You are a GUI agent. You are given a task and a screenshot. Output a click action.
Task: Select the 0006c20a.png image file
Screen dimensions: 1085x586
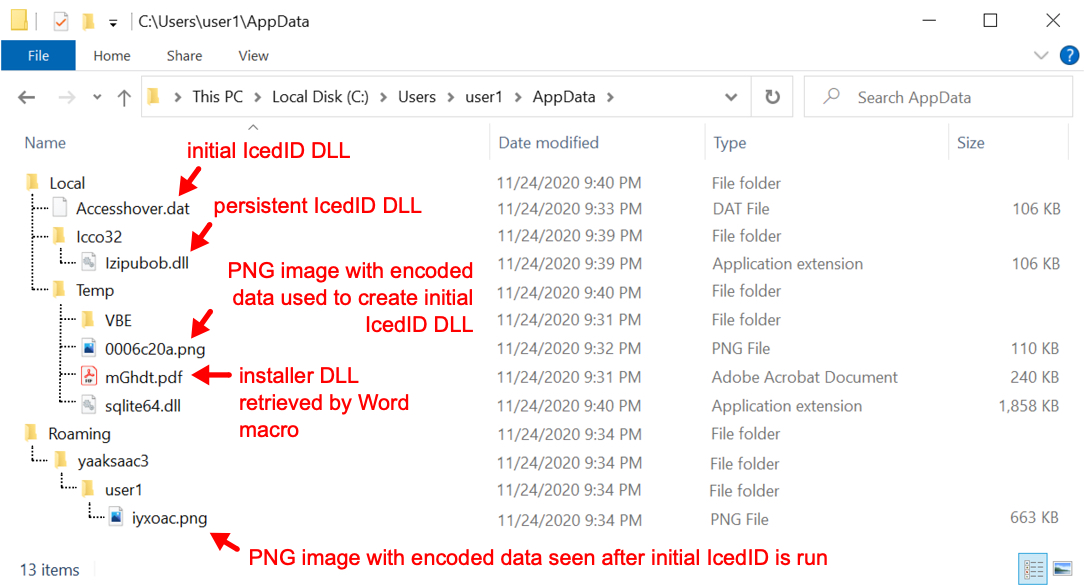(x=154, y=349)
